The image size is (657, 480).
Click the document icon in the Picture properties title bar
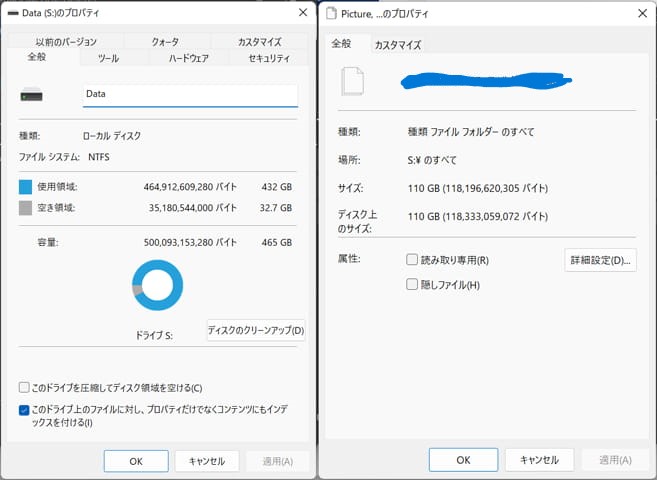click(331, 13)
